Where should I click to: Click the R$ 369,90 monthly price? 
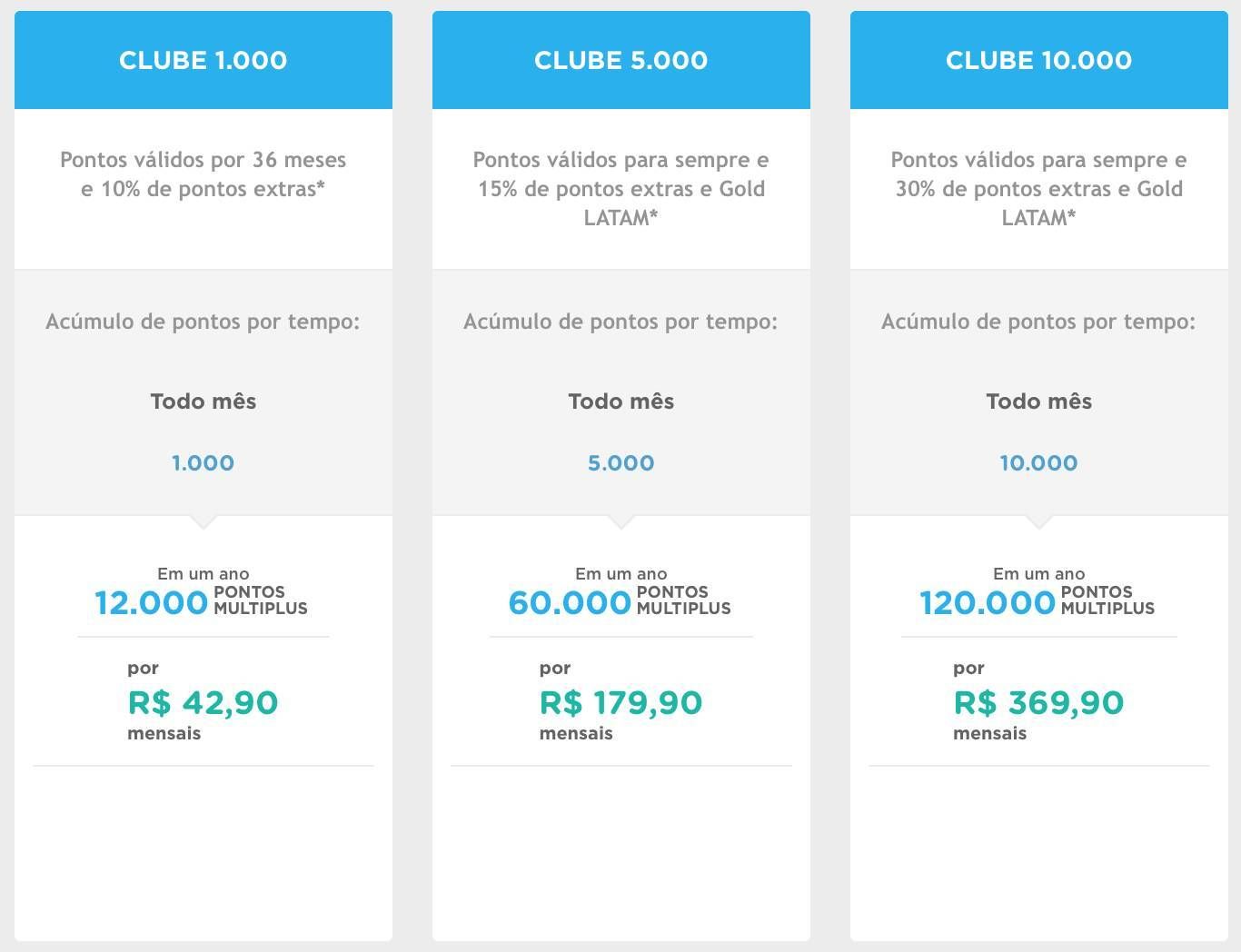[1038, 702]
